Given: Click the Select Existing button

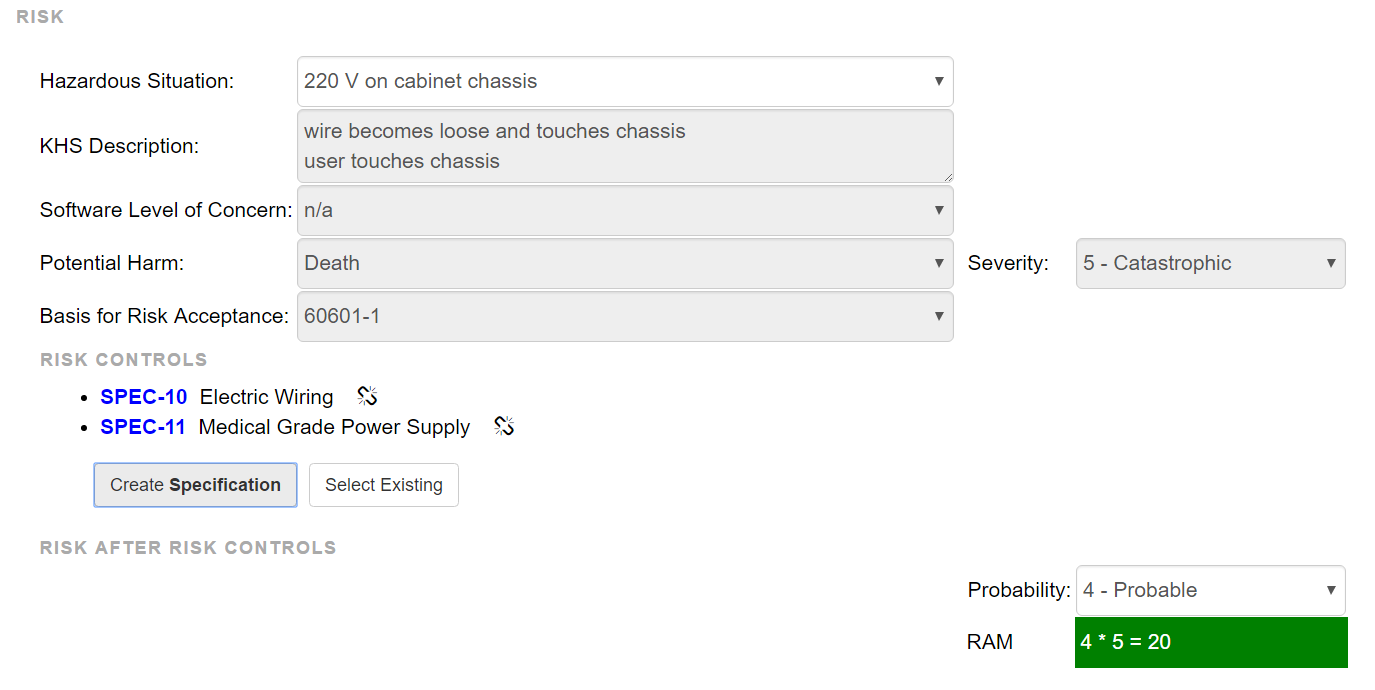Looking at the screenshot, I should click(384, 485).
